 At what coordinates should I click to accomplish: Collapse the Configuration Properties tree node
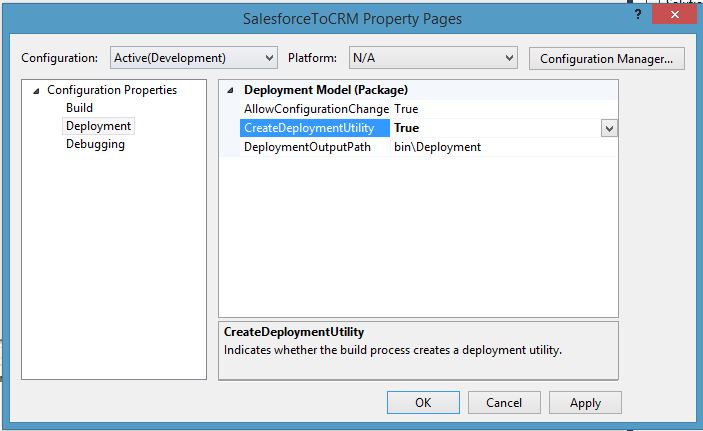coord(37,91)
